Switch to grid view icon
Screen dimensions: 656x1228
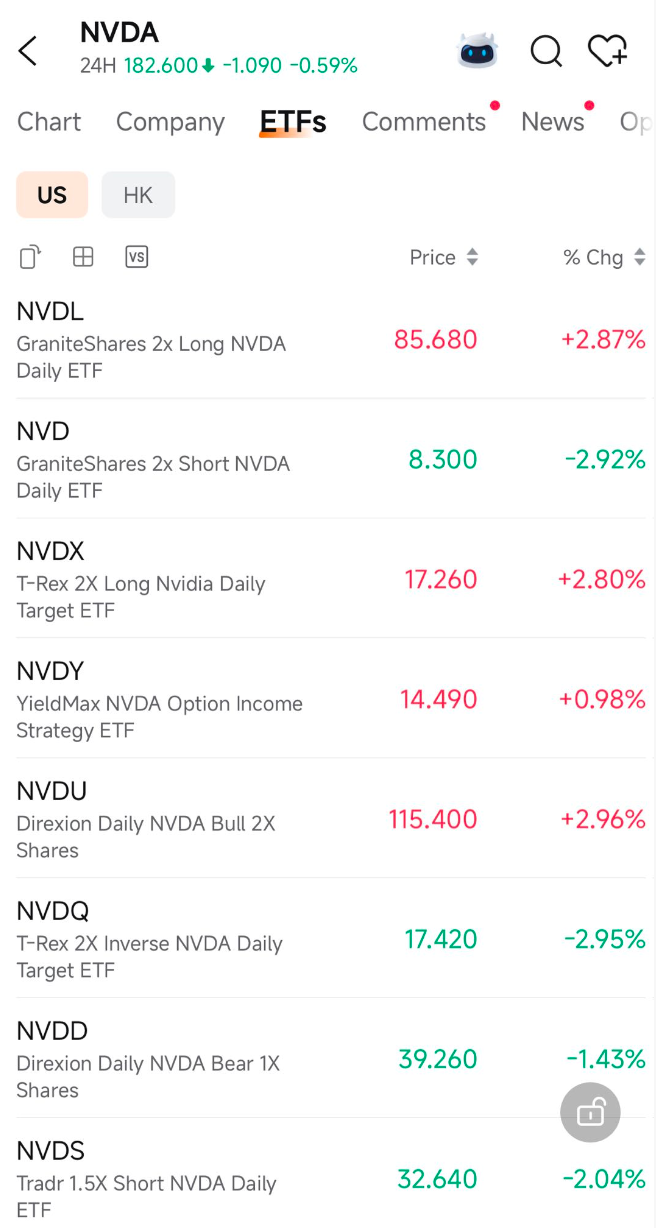83,258
